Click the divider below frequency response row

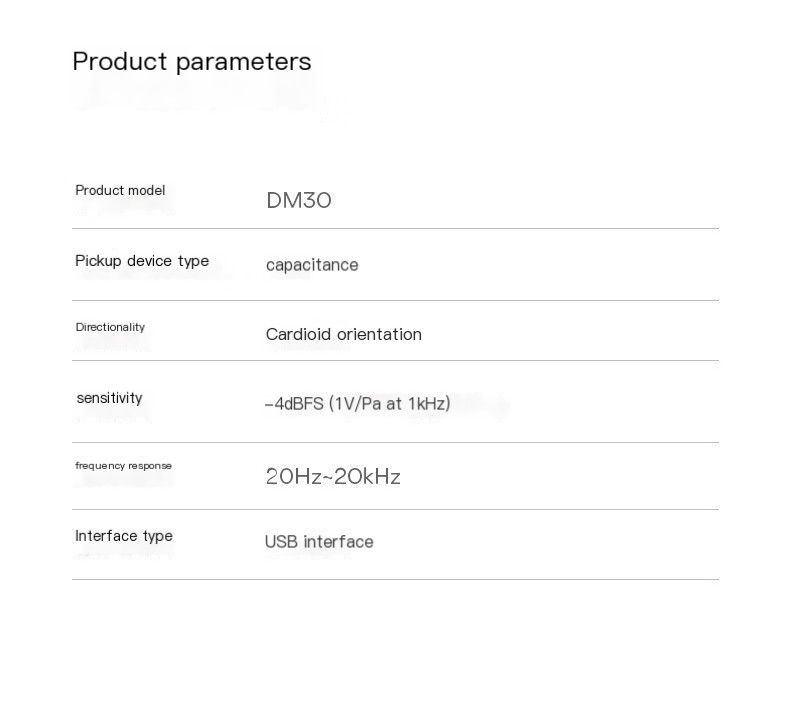395,510
